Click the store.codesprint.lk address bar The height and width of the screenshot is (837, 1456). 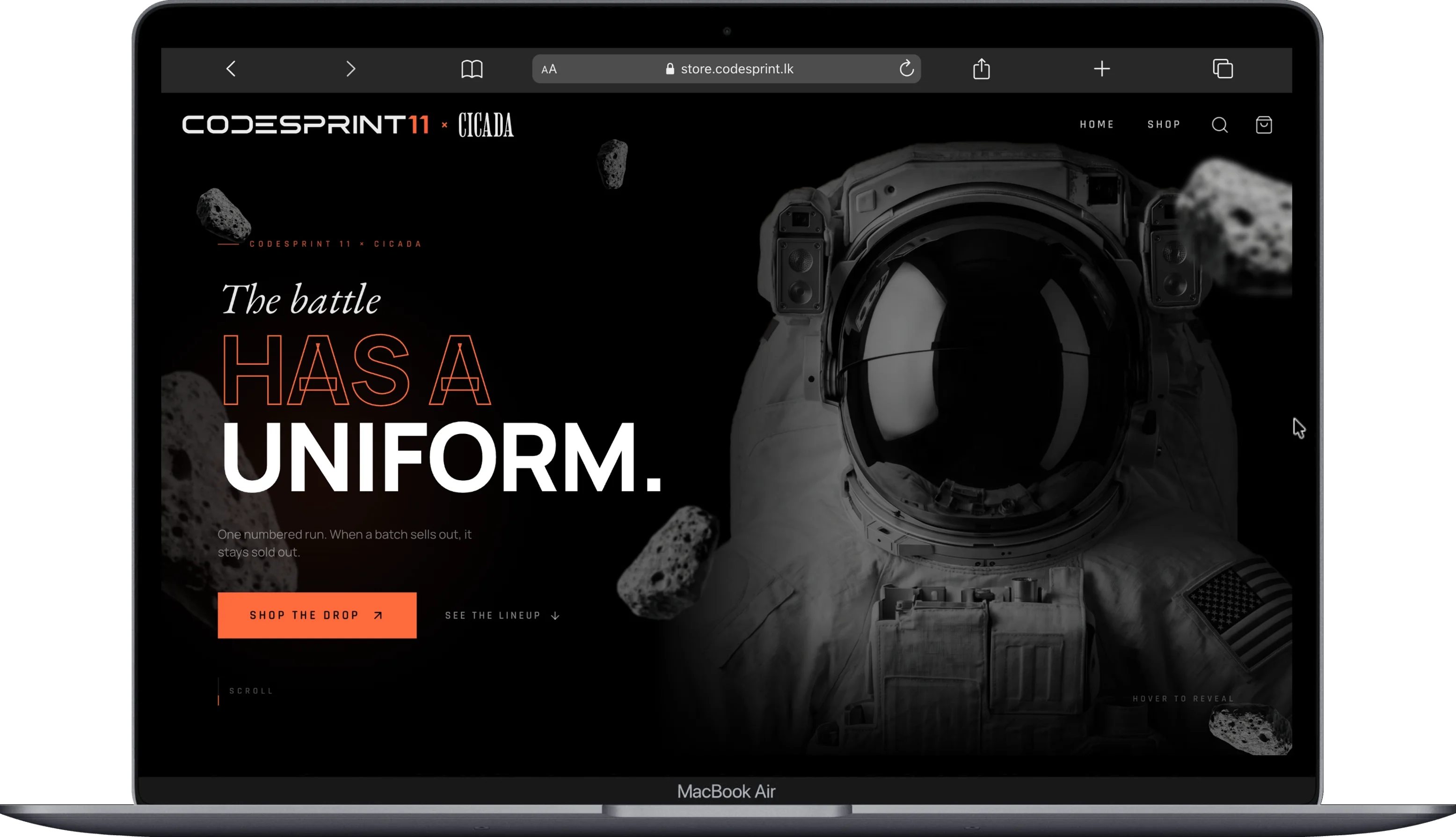coord(726,69)
